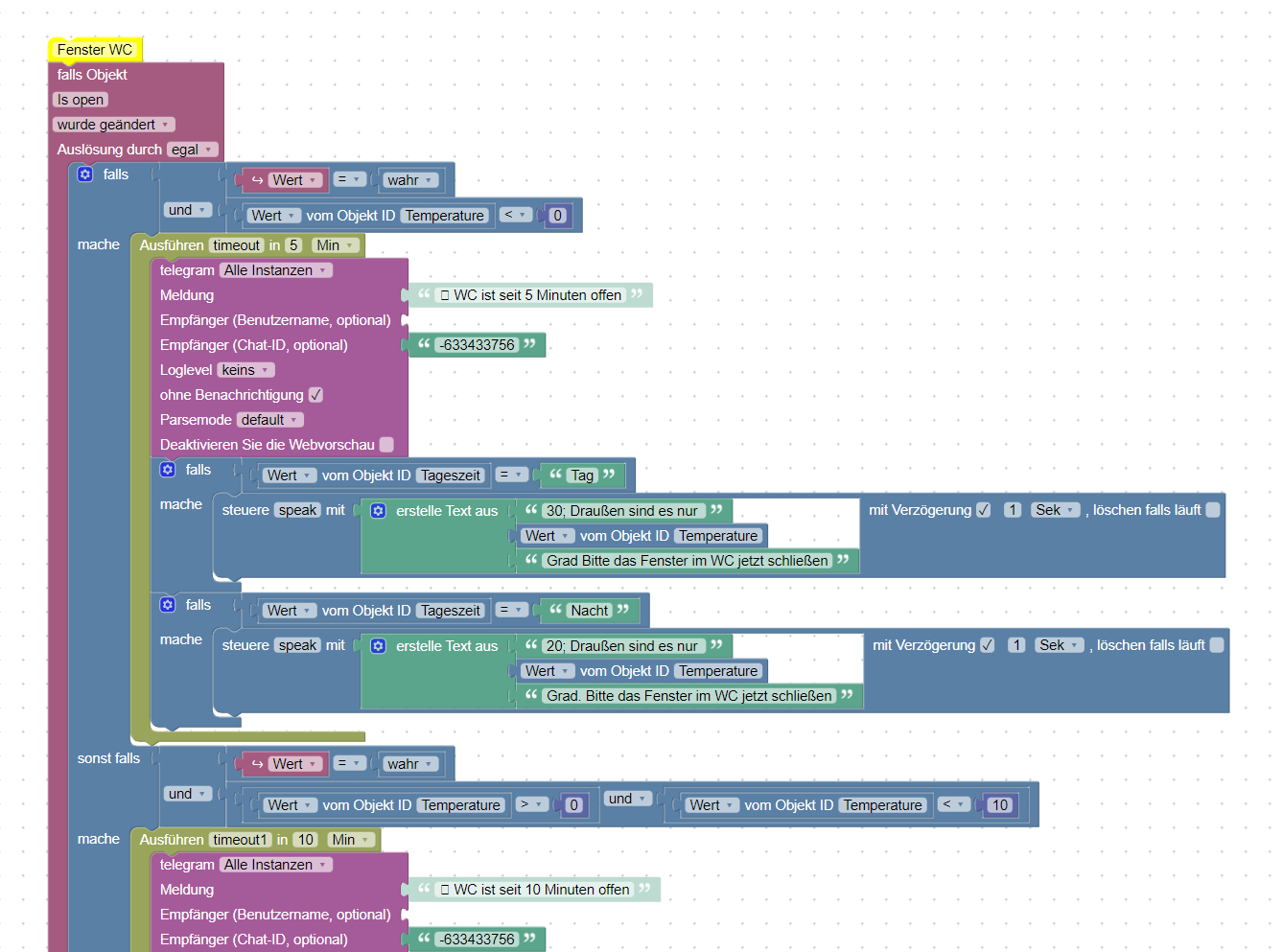Open the '>' operator dropdown in sonst falls condition
This screenshot has height=952, width=1283.
532,805
